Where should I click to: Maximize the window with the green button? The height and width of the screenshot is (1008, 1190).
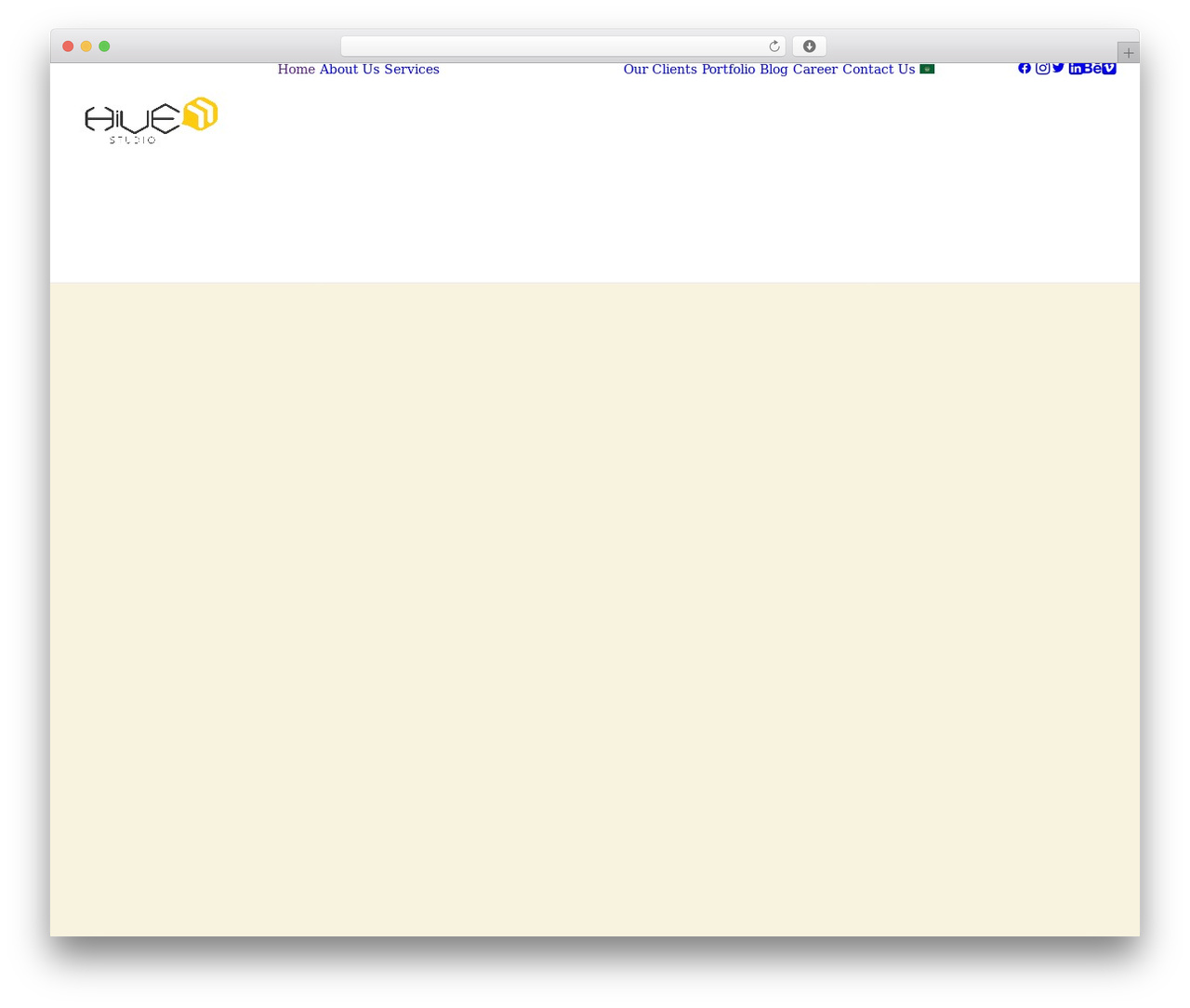tap(104, 46)
